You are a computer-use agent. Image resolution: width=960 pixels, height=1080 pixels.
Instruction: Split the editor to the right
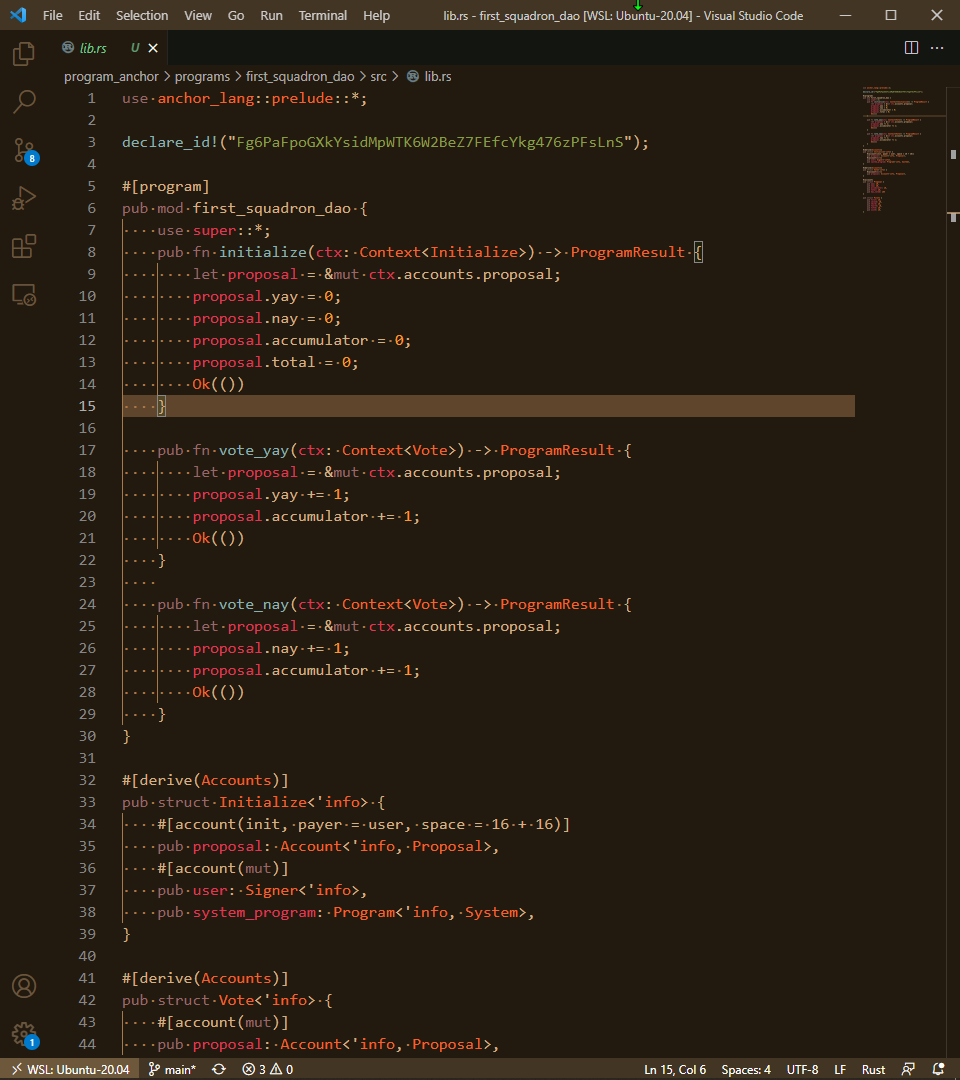pyautogui.click(x=911, y=48)
